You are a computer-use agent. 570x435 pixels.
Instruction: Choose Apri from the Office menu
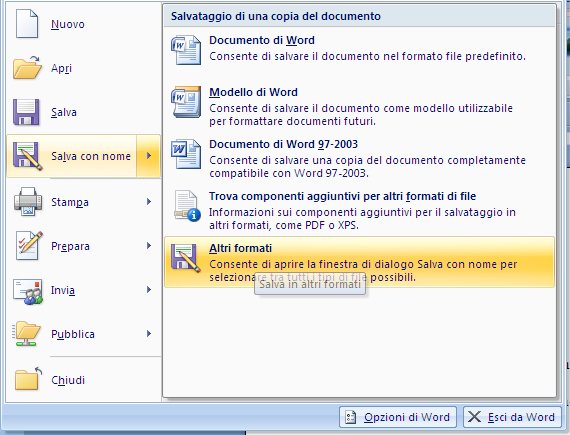84,68
